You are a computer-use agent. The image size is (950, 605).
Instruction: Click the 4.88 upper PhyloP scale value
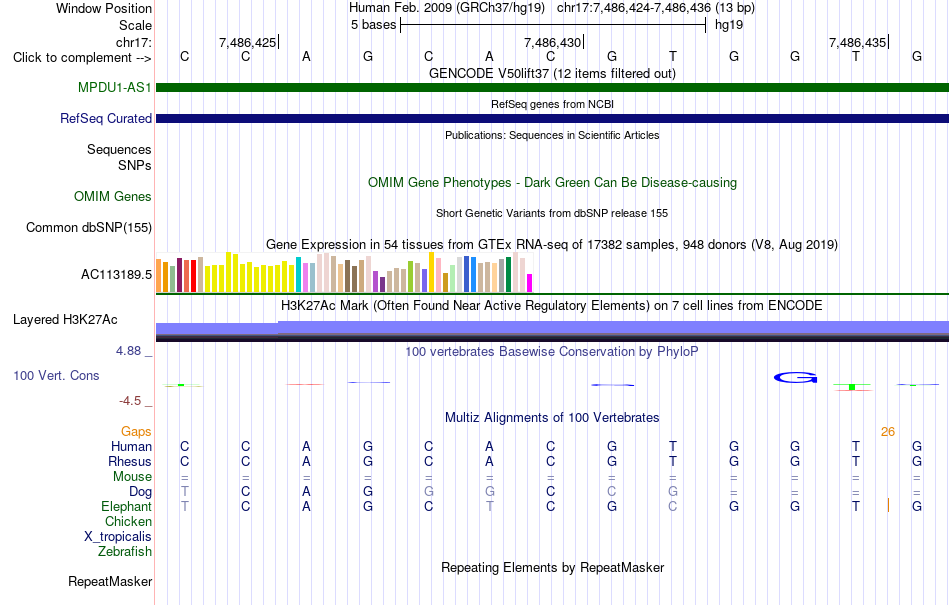(x=128, y=351)
